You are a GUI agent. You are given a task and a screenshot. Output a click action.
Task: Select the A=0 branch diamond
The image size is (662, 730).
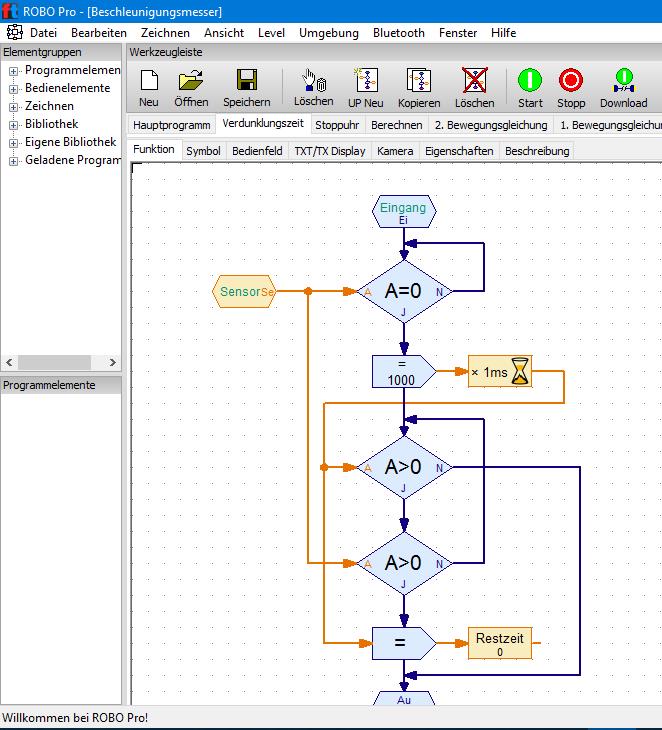[x=404, y=291]
